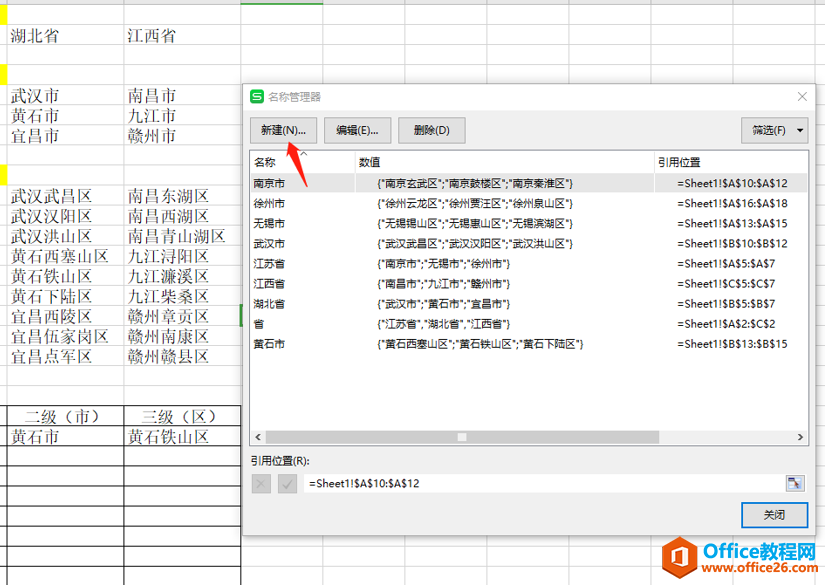This screenshot has height=585, width=825.
Task: Click the cancel X icon beside reference box
Action: 261,483
